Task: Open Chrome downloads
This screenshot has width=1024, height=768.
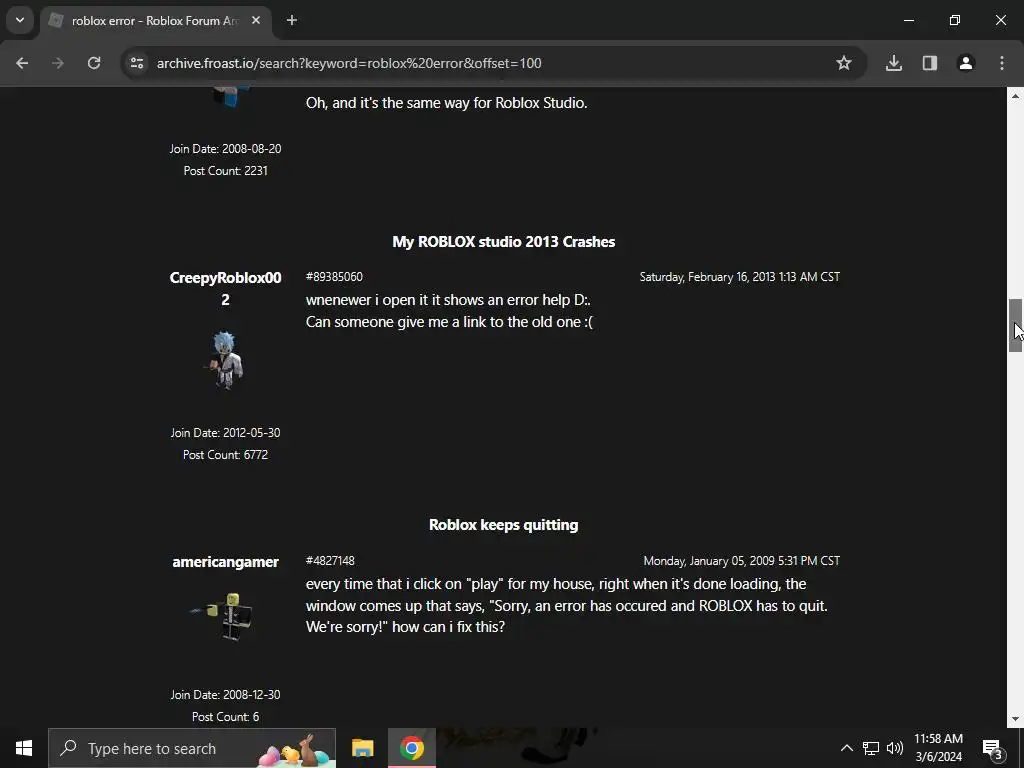Action: pos(894,63)
